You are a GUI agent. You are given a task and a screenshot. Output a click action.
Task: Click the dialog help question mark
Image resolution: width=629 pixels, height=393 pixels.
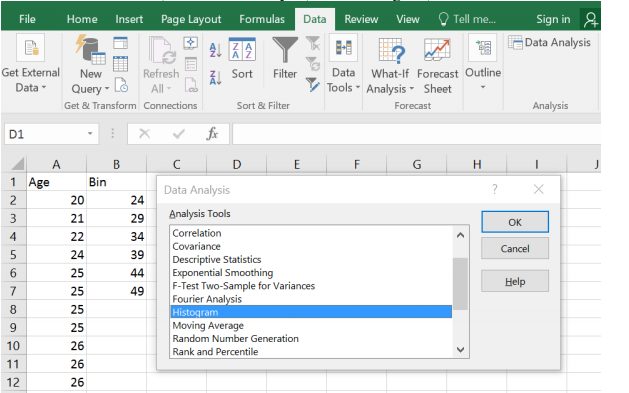[x=495, y=189]
